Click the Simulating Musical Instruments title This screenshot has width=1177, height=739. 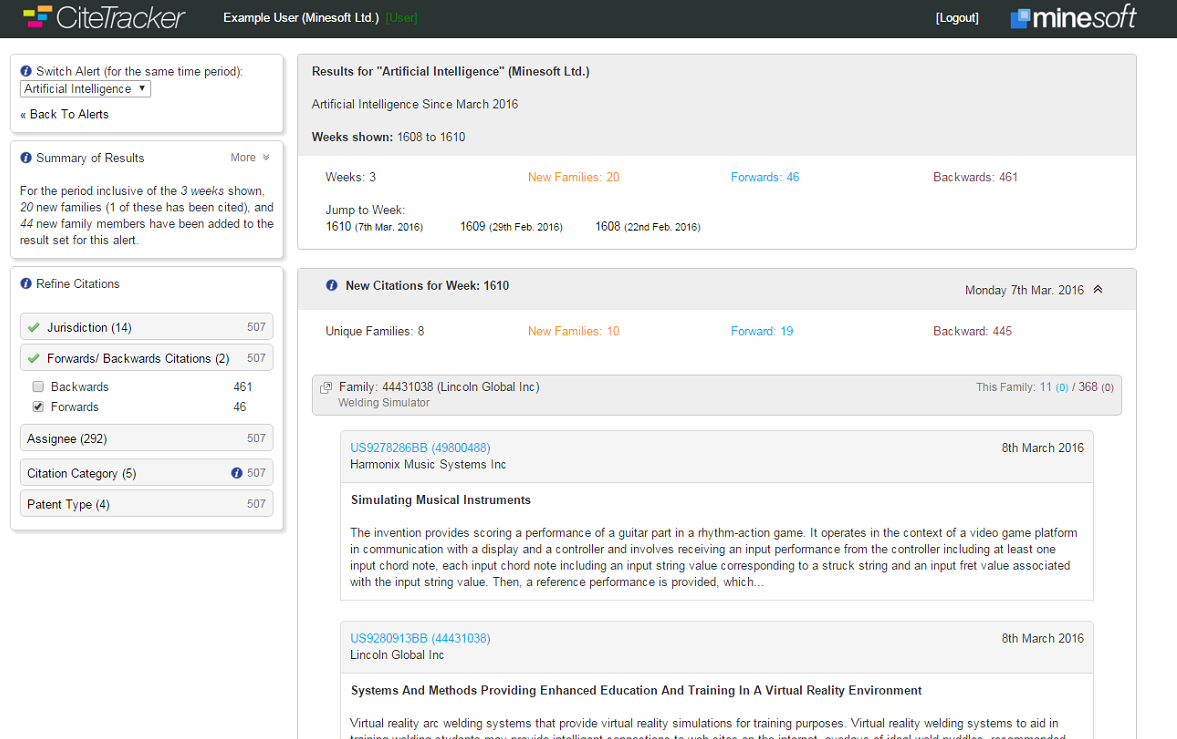pos(441,500)
